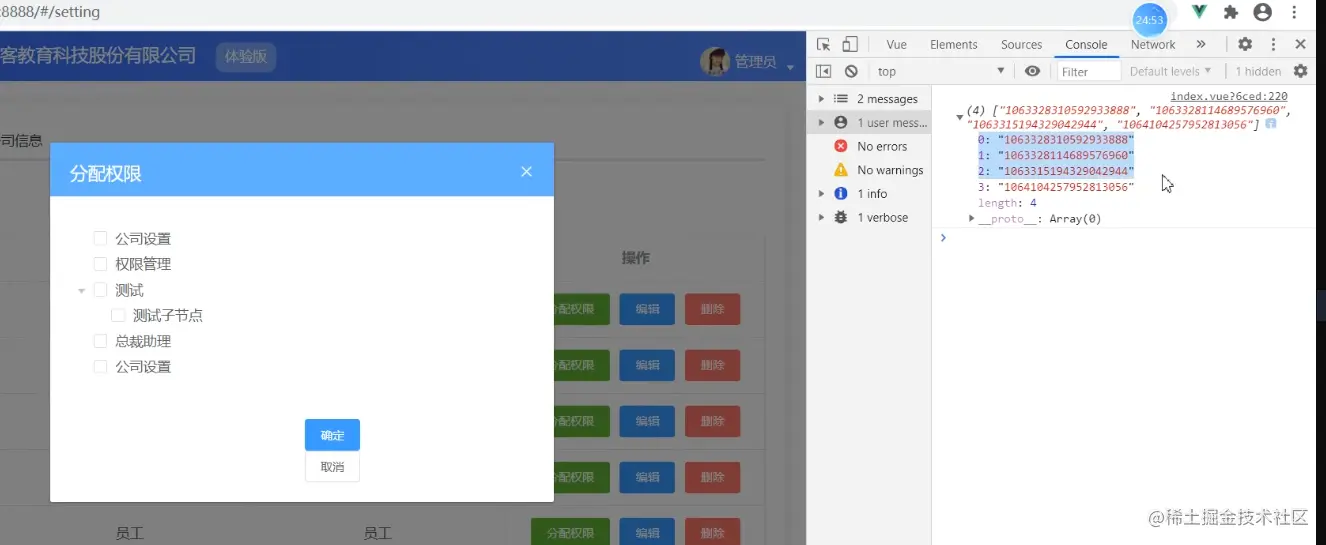
Task: Click the length: 4 property
Action: [1007, 203]
